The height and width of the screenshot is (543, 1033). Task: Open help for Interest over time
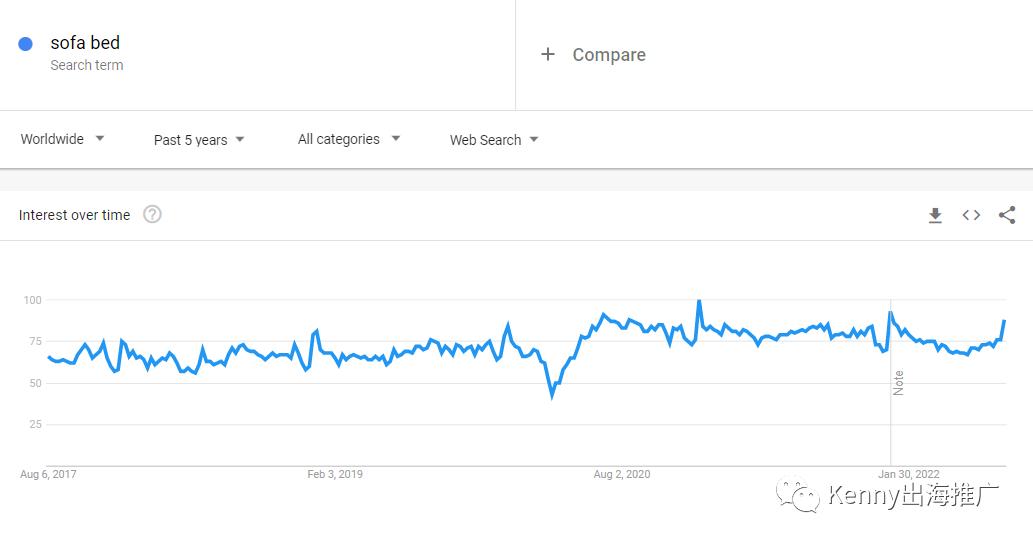[152, 214]
